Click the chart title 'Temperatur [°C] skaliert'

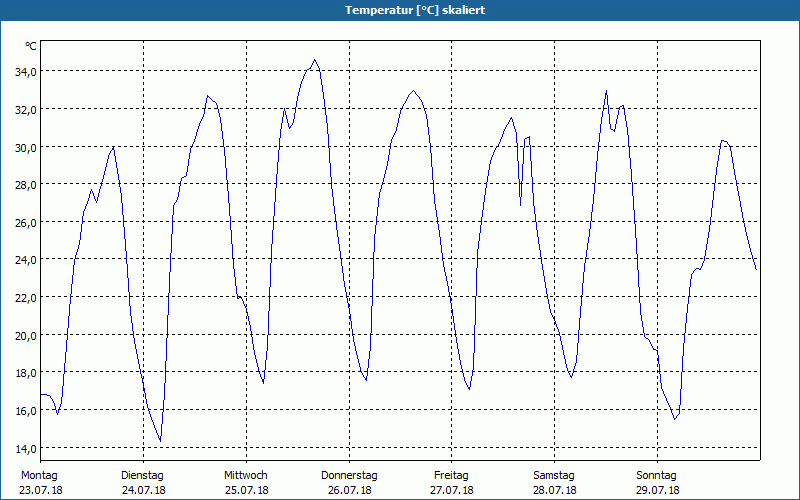415,10
